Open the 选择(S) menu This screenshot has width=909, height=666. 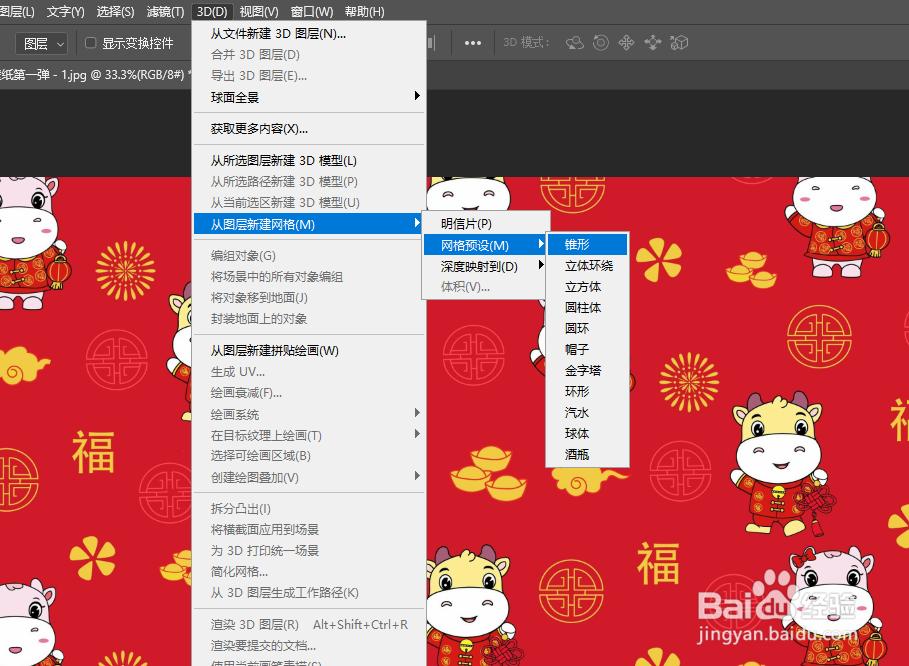(x=115, y=12)
